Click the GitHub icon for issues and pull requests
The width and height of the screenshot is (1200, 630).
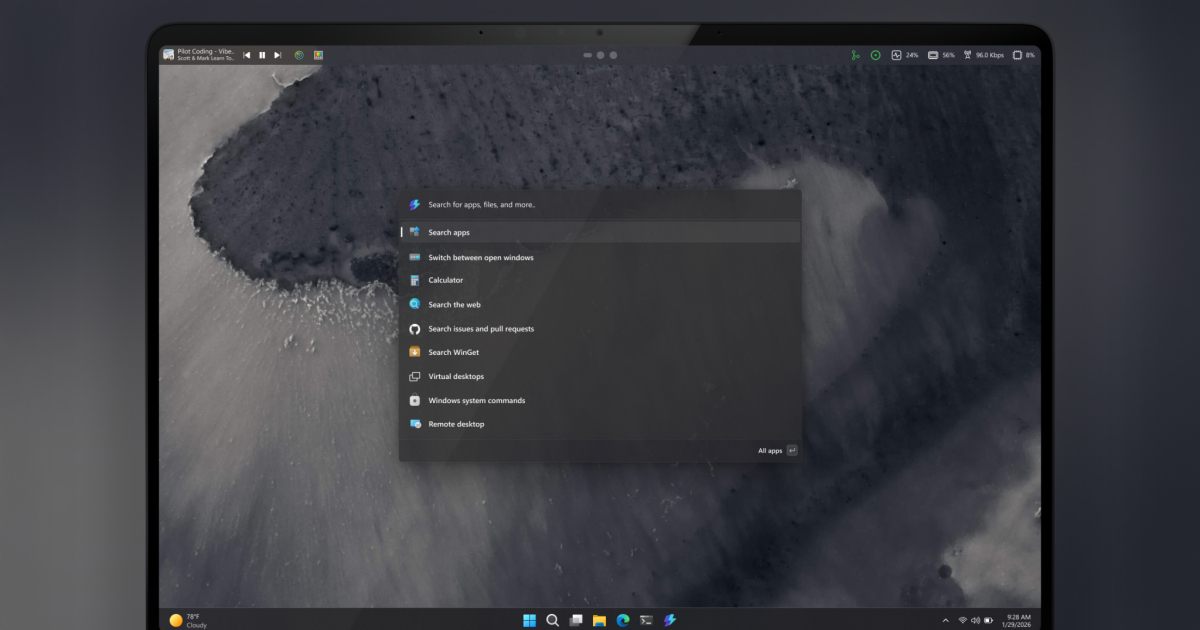(415, 328)
